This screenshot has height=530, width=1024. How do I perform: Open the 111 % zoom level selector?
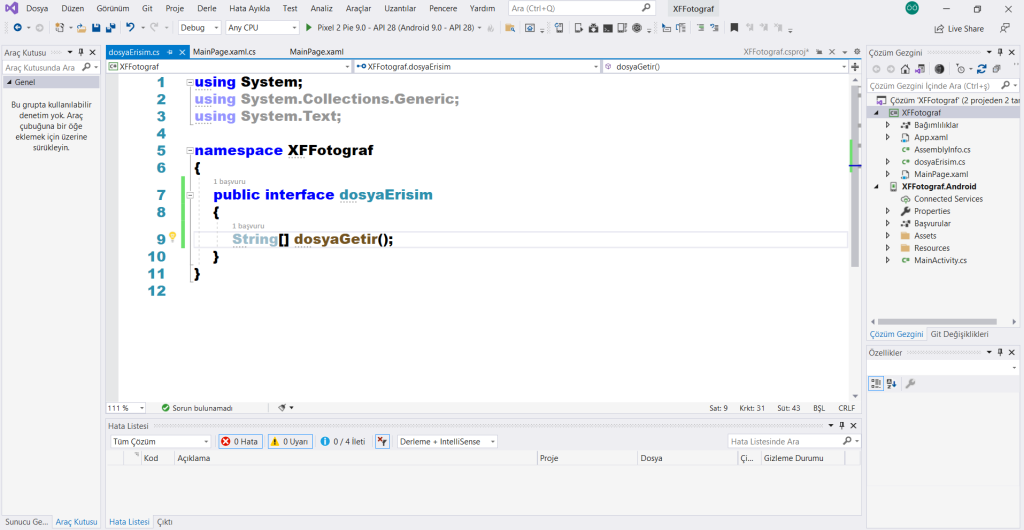tap(126, 408)
